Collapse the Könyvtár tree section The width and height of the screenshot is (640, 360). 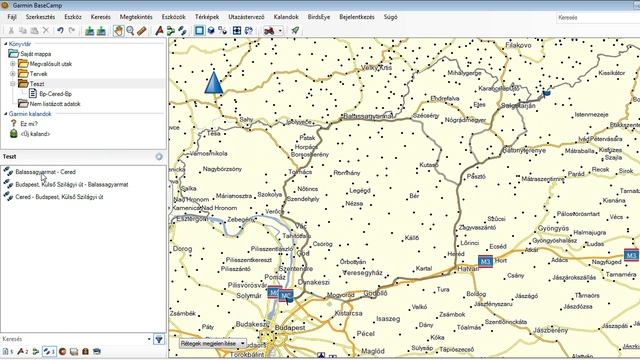(6, 44)
